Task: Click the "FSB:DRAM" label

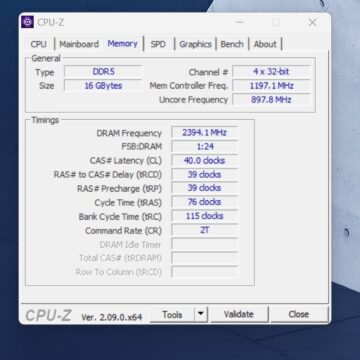Action: 142,147
